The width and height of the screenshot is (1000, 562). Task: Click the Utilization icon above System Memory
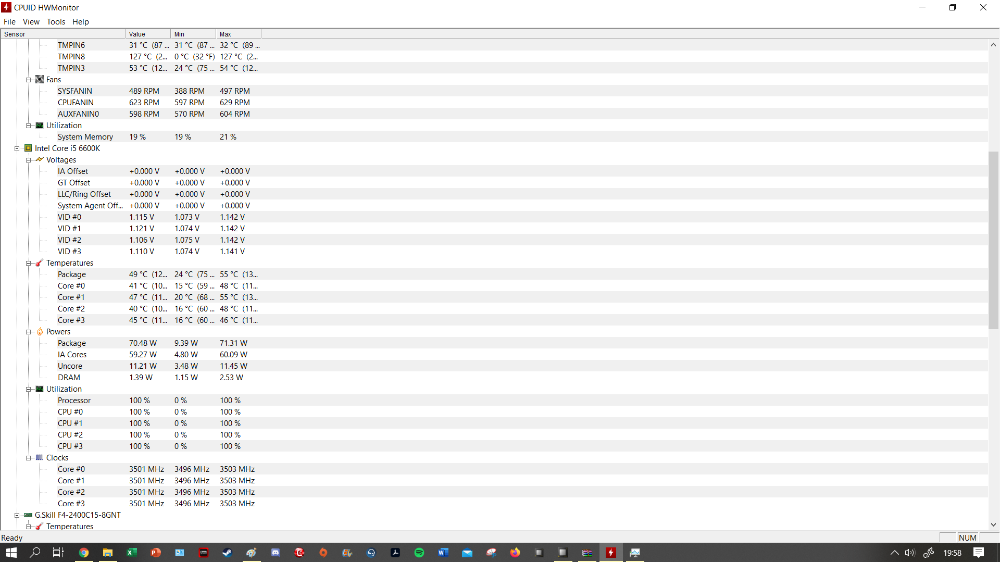click(x=40, y=125)
